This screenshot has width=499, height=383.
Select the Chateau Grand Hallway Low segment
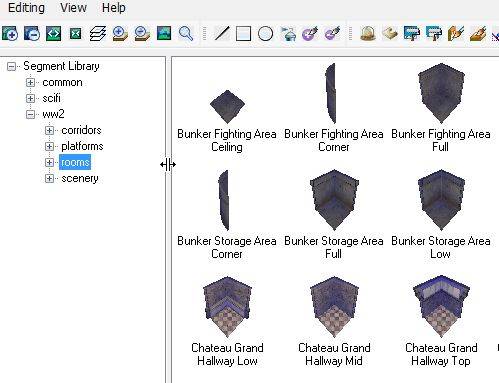tap(227, 322)
